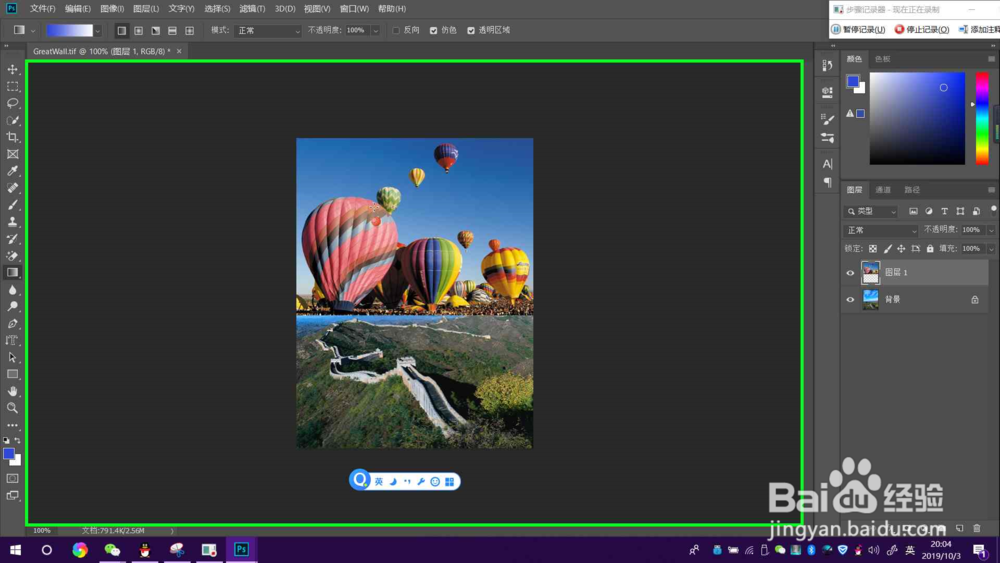Open the options bar 不透明度 arrow
The width and height of the screenshot is (1000, 563).
[376, 31]
